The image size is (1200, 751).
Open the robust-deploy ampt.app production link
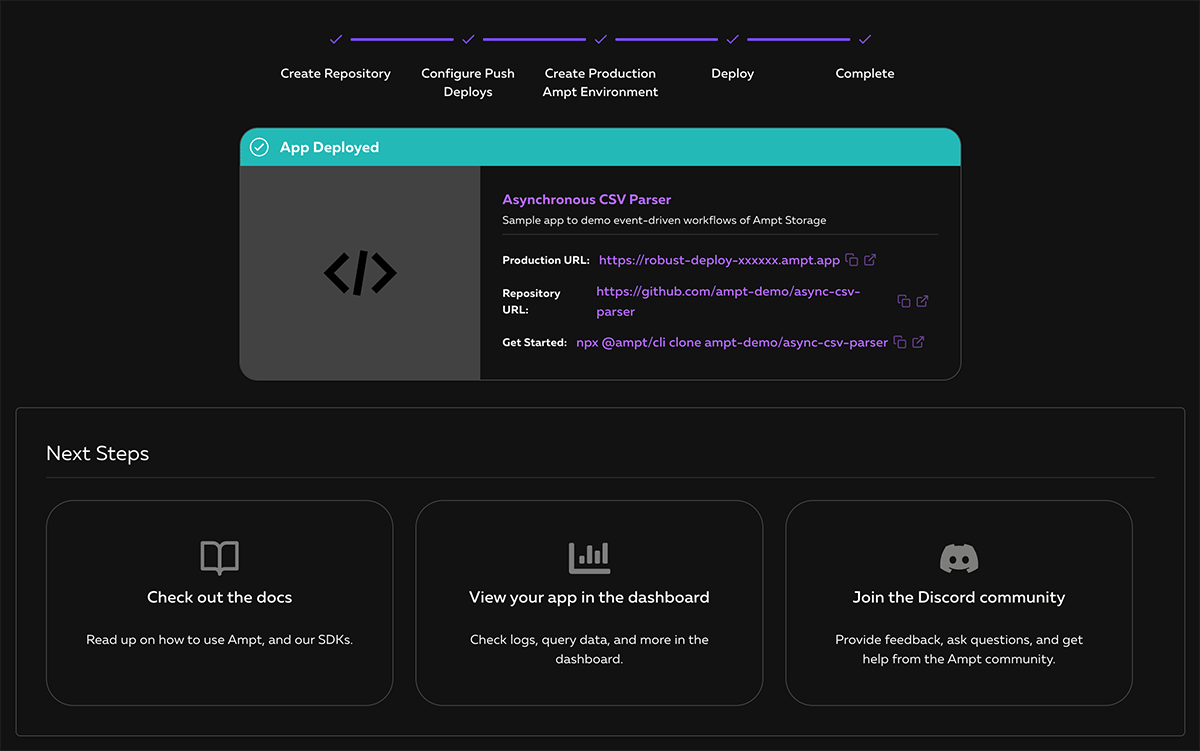(719, 260)
